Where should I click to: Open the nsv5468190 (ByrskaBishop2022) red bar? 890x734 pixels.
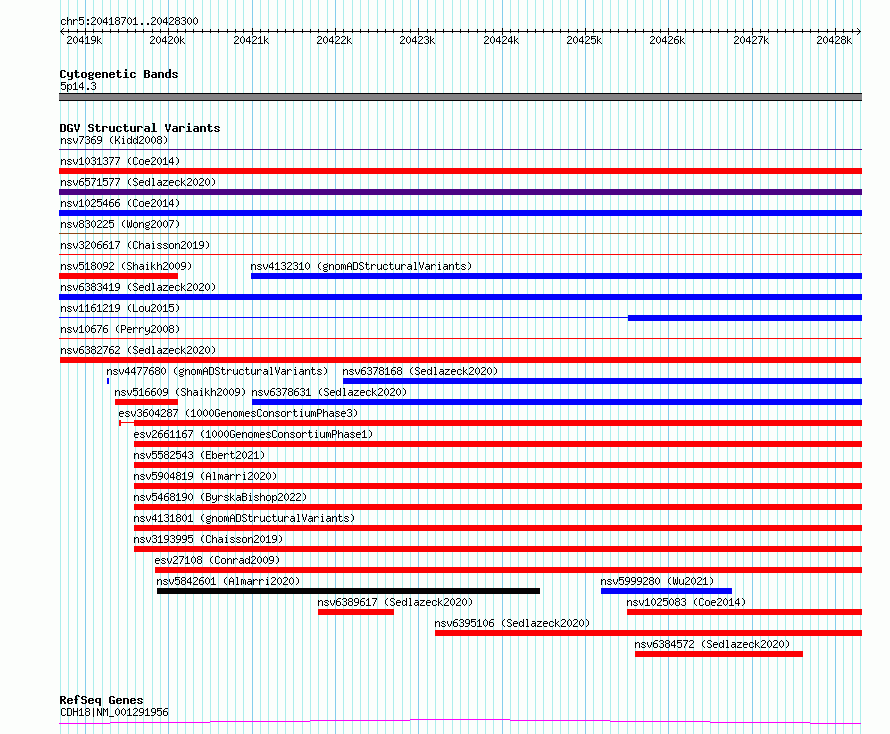(498, 507)
